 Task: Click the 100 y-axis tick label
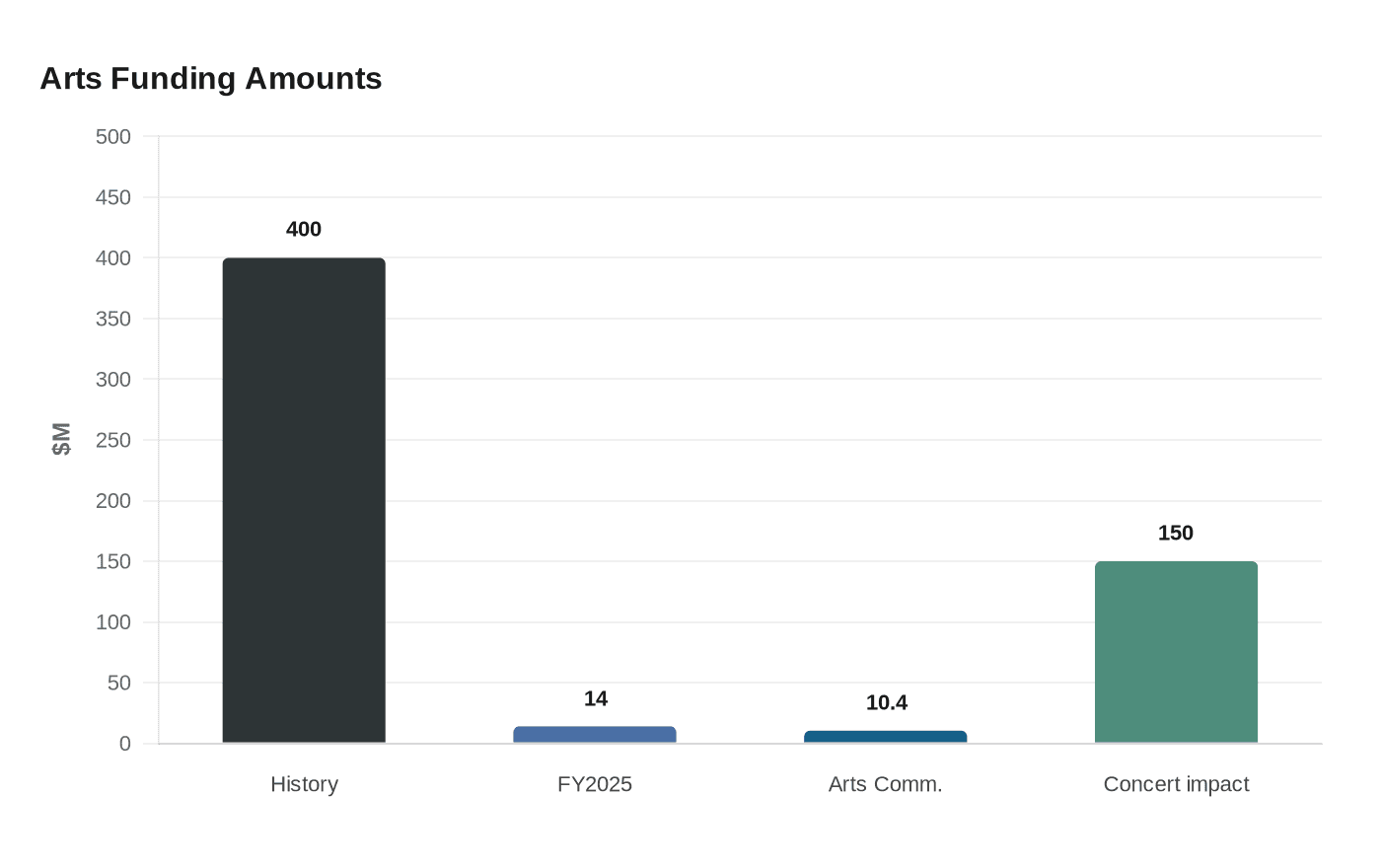click(x=115, y=622)
